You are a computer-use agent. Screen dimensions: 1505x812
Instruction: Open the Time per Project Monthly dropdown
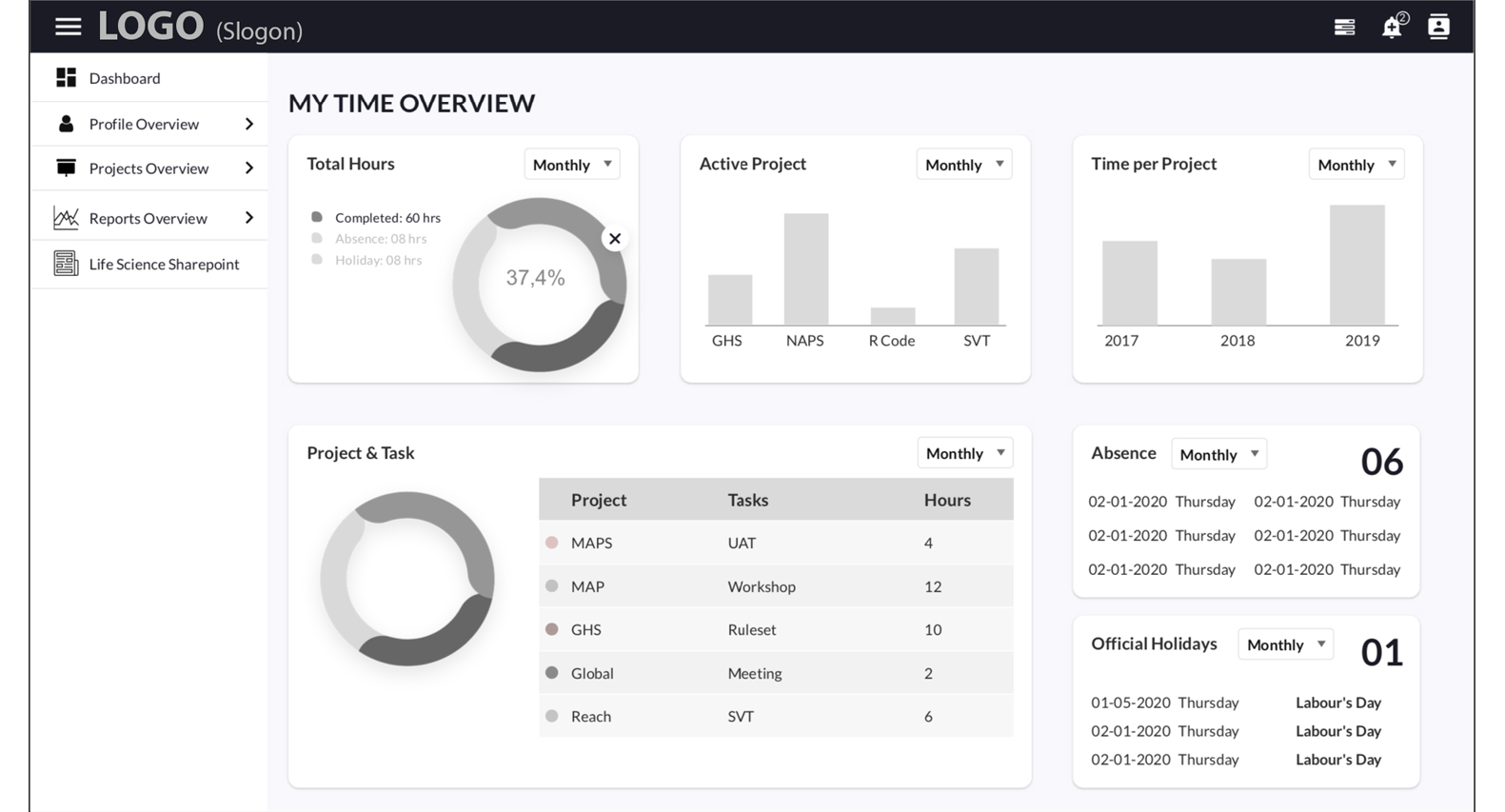tap(1356, 164)
